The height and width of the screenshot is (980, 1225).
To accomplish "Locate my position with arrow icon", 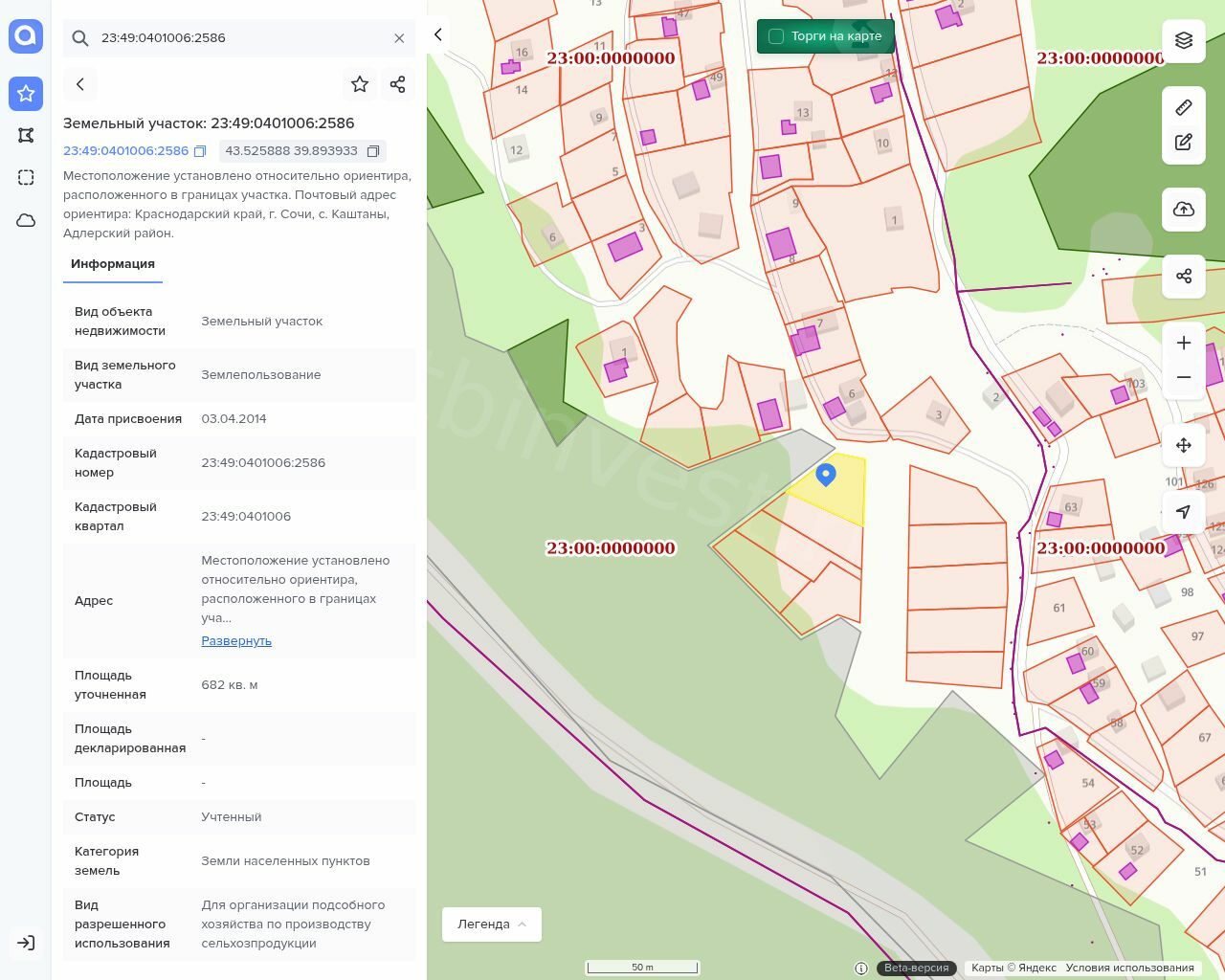I will (1184, 512).
